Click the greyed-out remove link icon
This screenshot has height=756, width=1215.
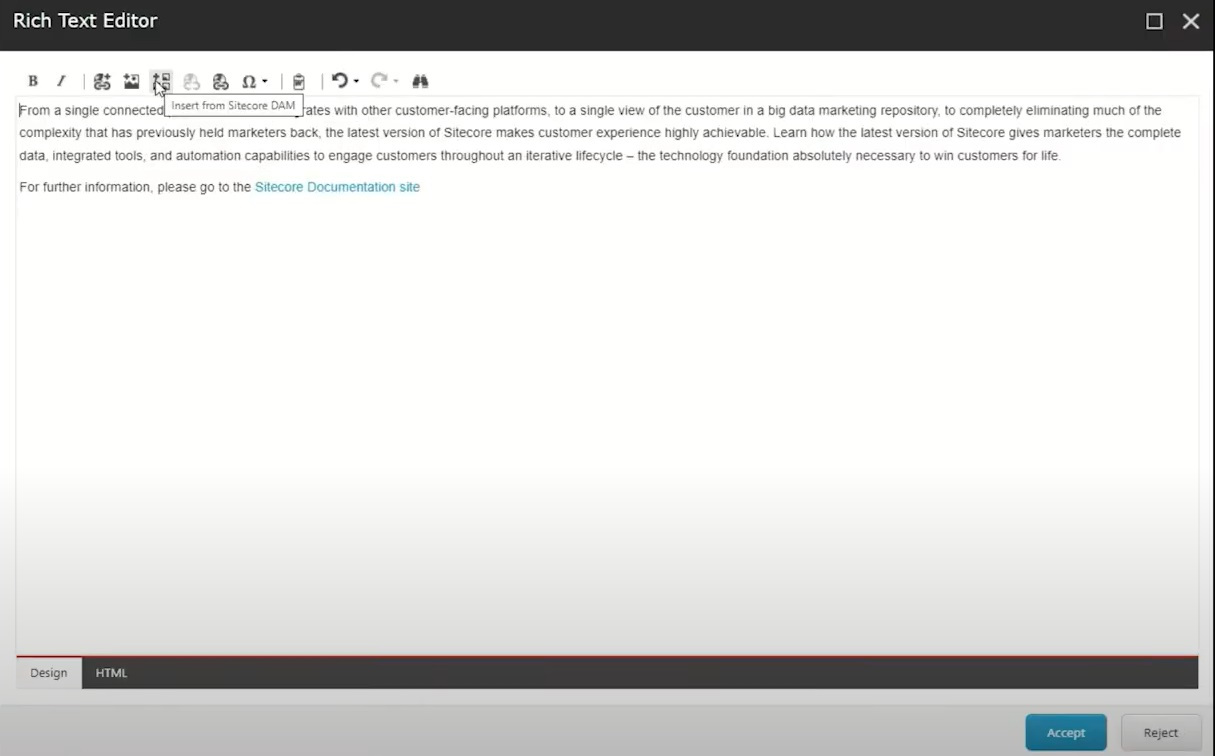pyautogui.click(x=191, y=81)
